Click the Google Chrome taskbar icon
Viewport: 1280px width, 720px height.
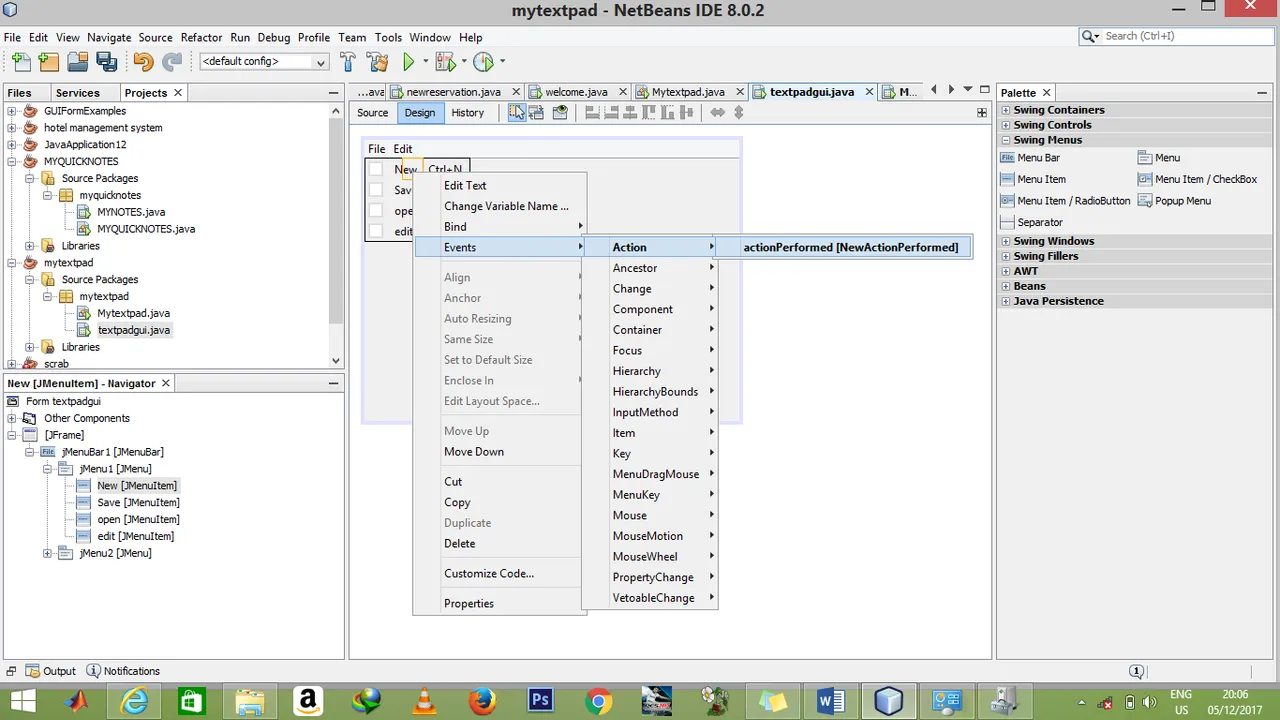coord(599,701)
